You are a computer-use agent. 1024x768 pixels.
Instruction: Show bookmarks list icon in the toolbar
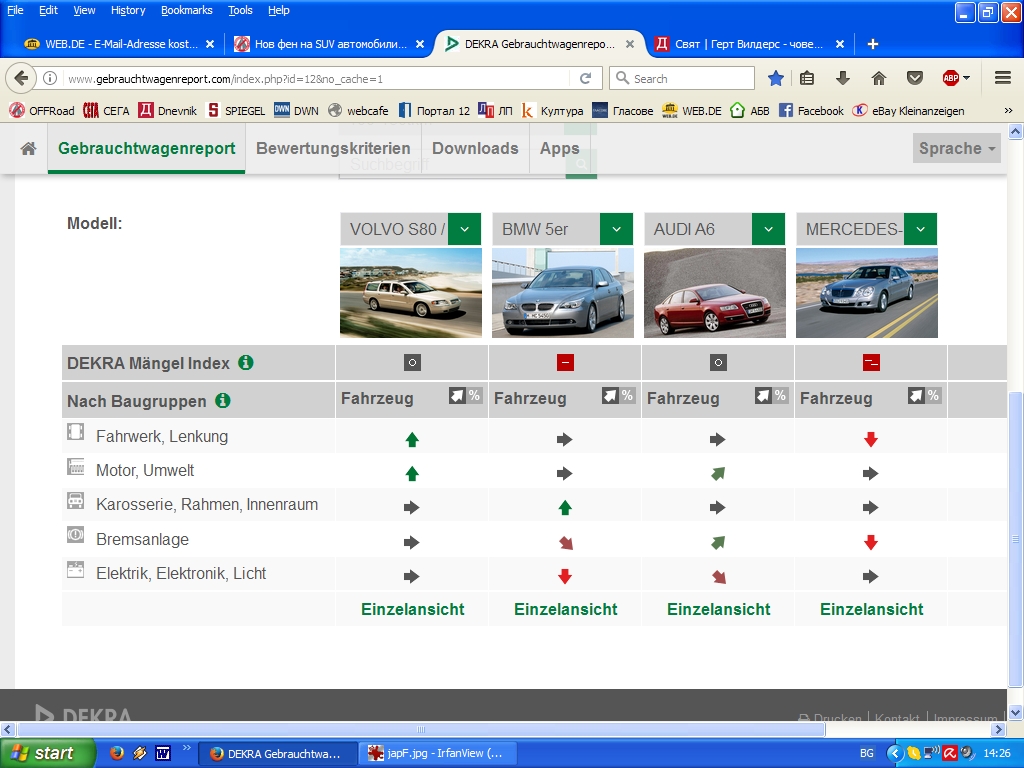click(x=807, y=78)
